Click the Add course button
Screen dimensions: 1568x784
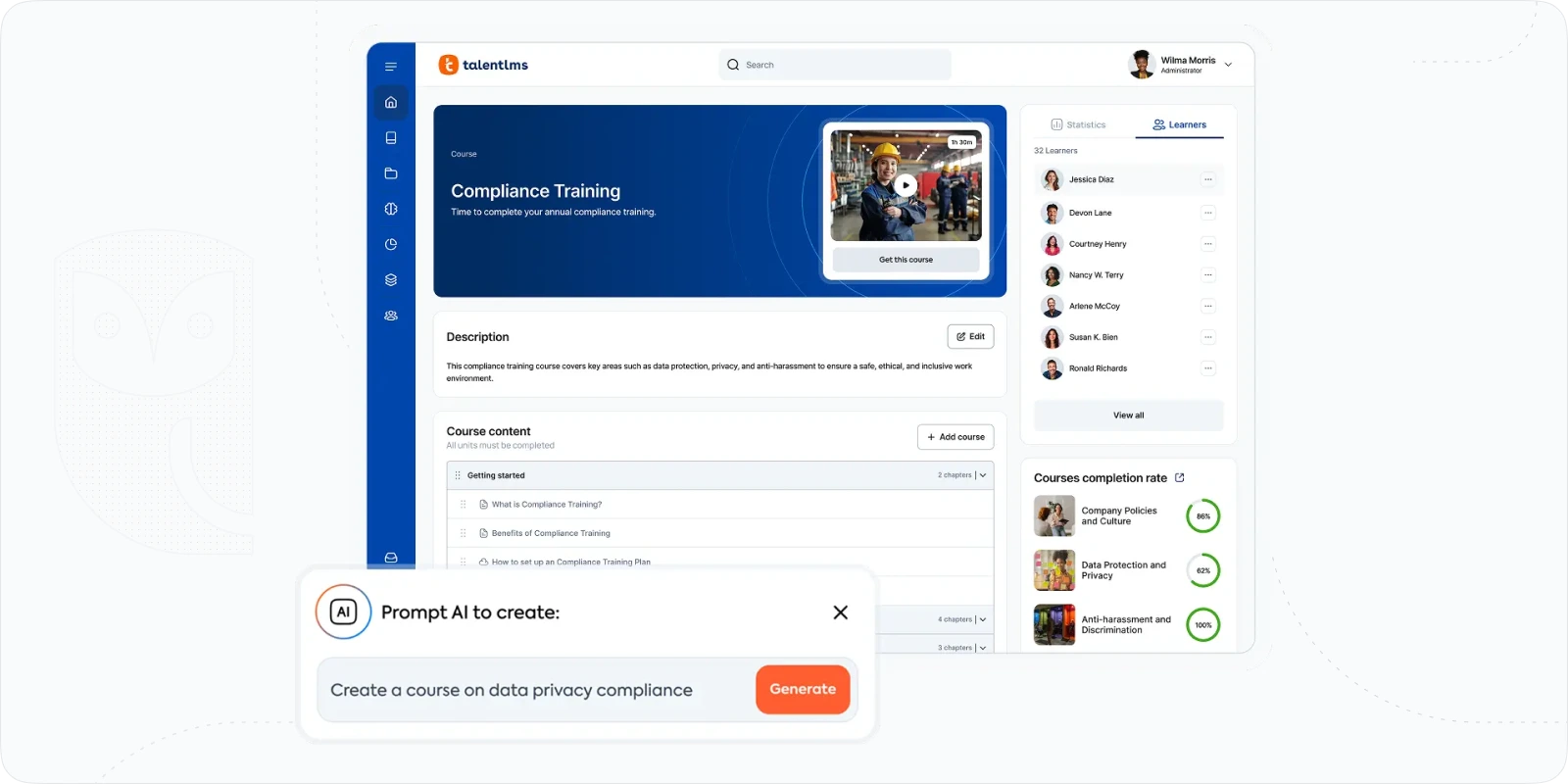click(955, 437)
